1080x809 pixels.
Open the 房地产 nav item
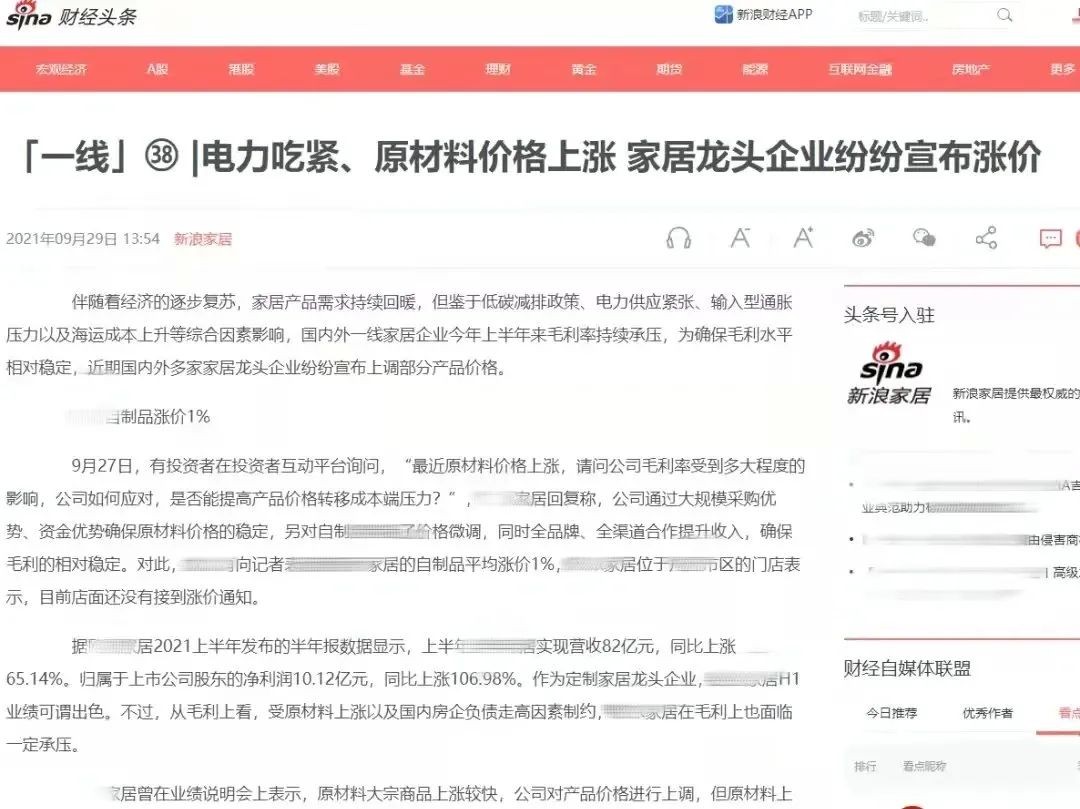[x=971, y=69]
